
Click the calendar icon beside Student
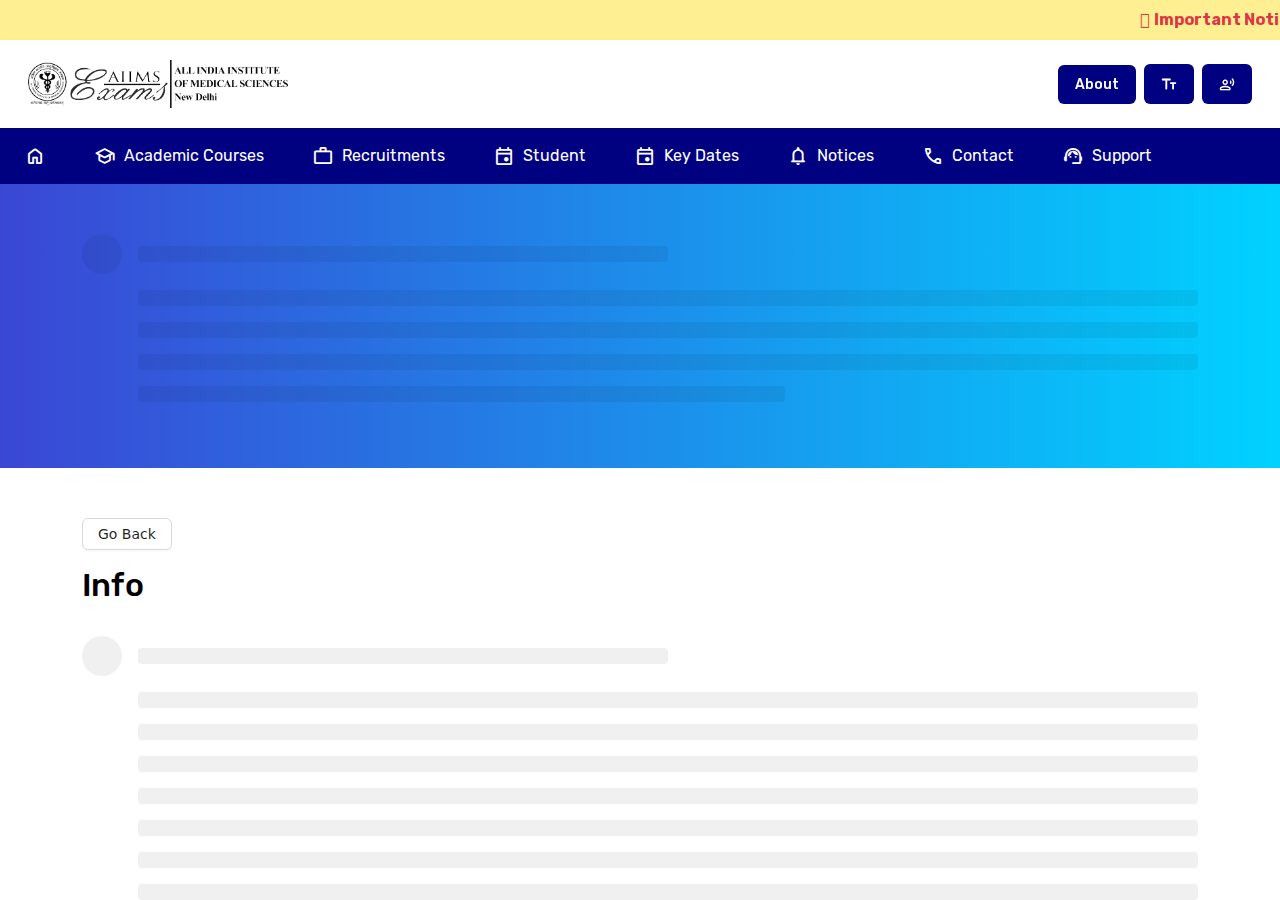pos(504,156)
